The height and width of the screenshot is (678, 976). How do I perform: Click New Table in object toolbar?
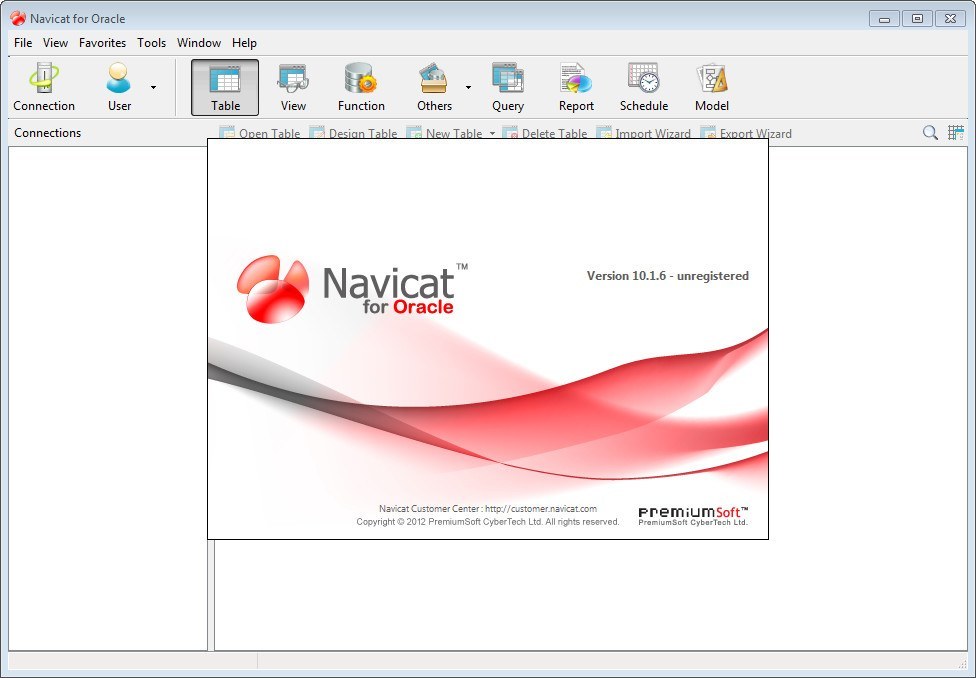444,133
